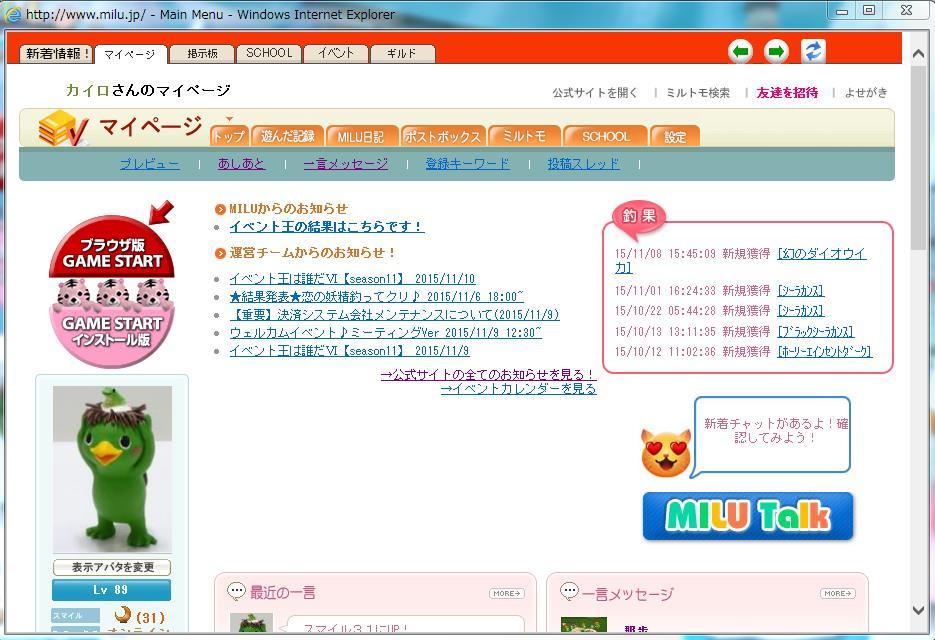Screen dimensions: 935x640
Task: Open the 設定 settings tab
Action: [675, 136]
